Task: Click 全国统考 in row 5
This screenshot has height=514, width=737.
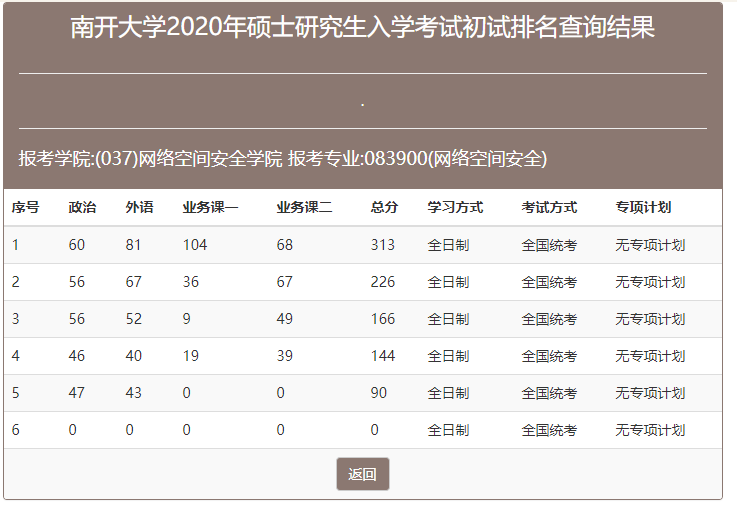Action: [549, 393]
